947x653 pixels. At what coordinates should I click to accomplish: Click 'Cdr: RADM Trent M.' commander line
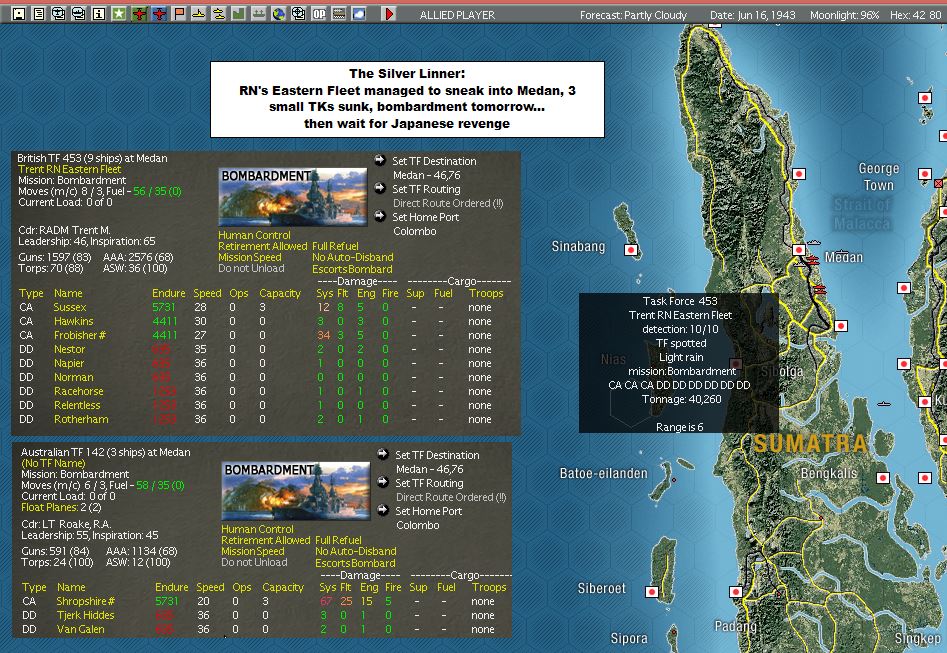coord(64,230)
